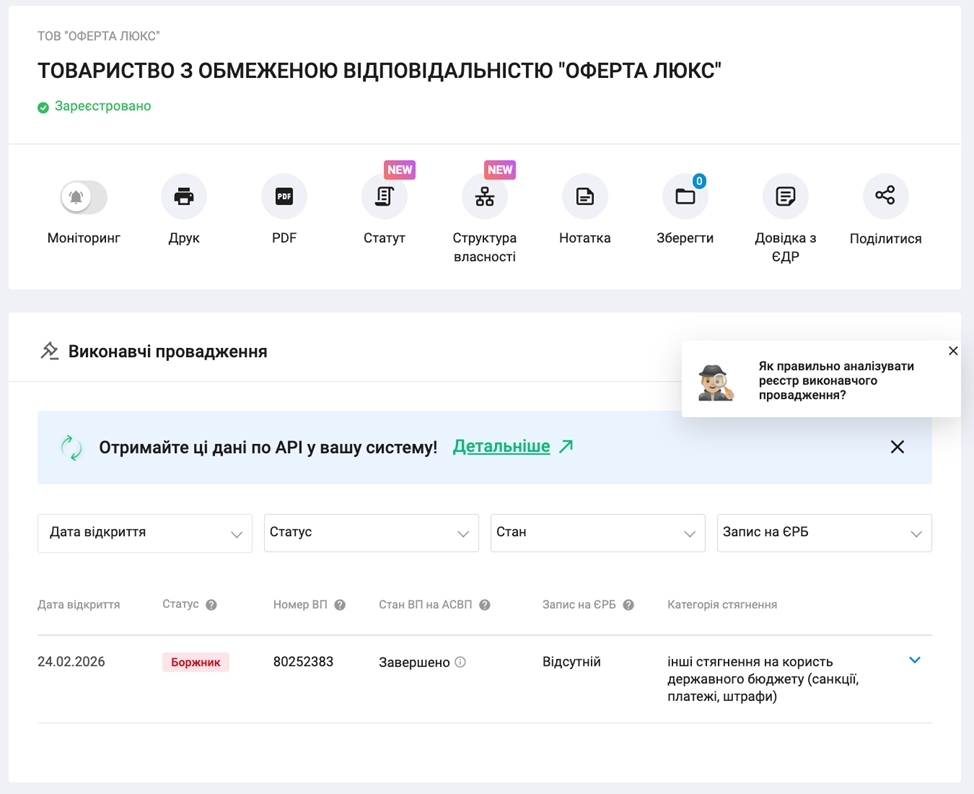Screen dimensions: 974x794
Task: Click the Боржник status badge
Action: click(196, 662)
